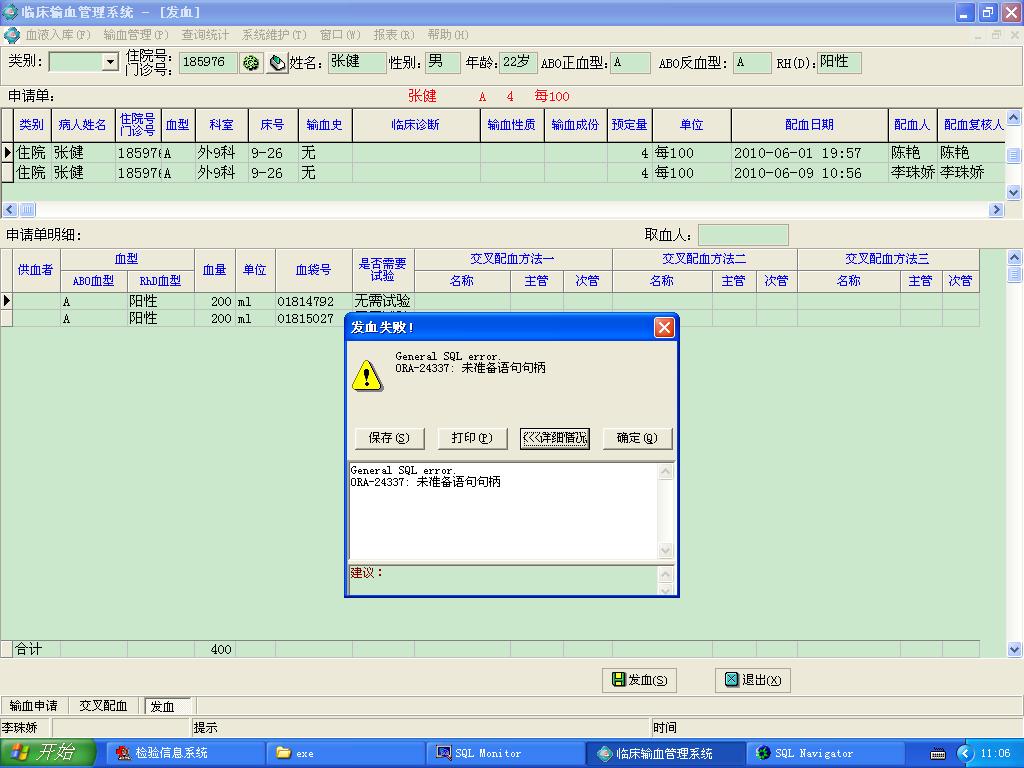Click the 申请单 horizontal scrollbar's left arrow

coord(10,210)
